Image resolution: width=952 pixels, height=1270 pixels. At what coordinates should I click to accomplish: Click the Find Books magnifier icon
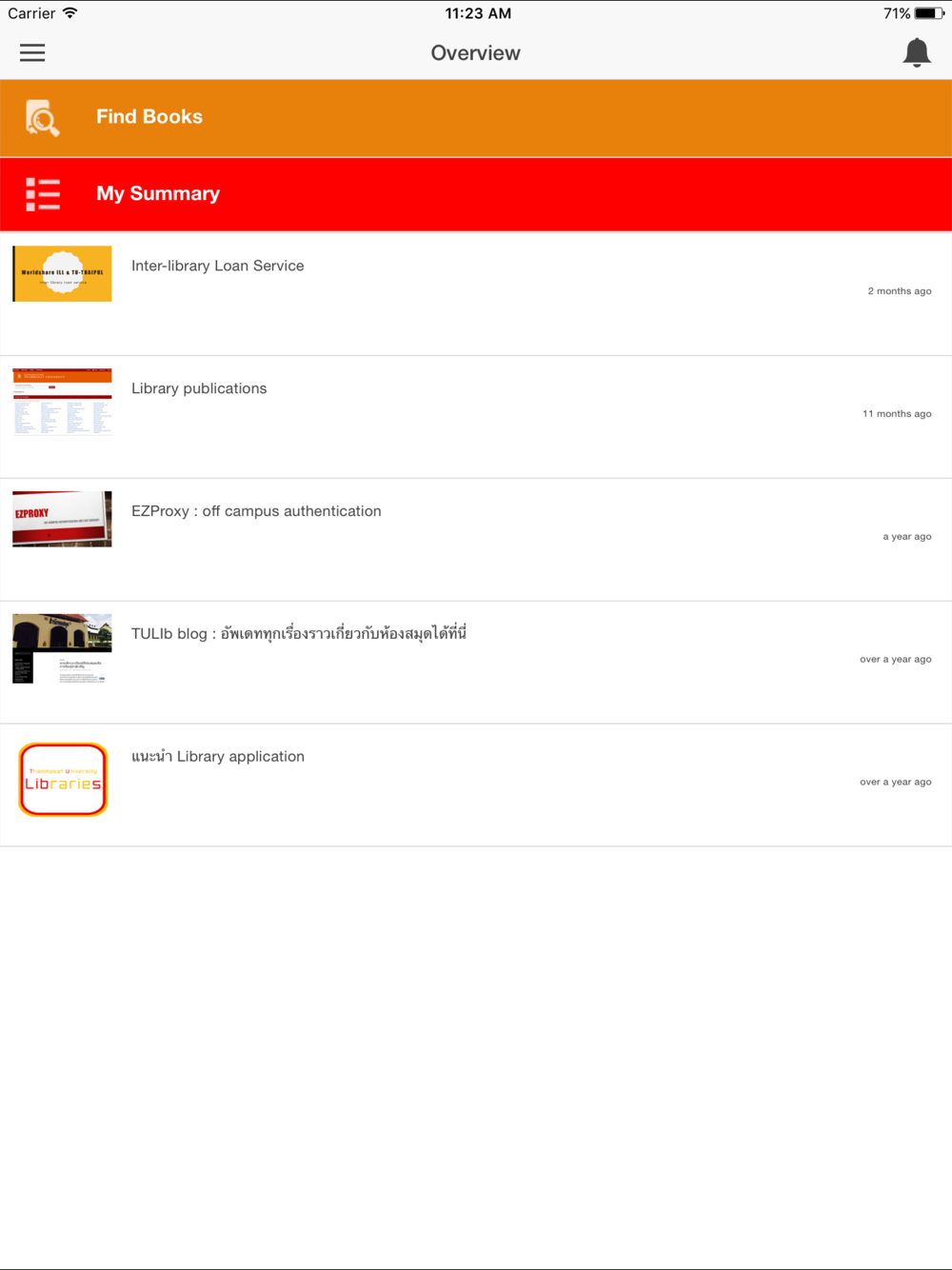pyautogui.click(x=43, y=118)
